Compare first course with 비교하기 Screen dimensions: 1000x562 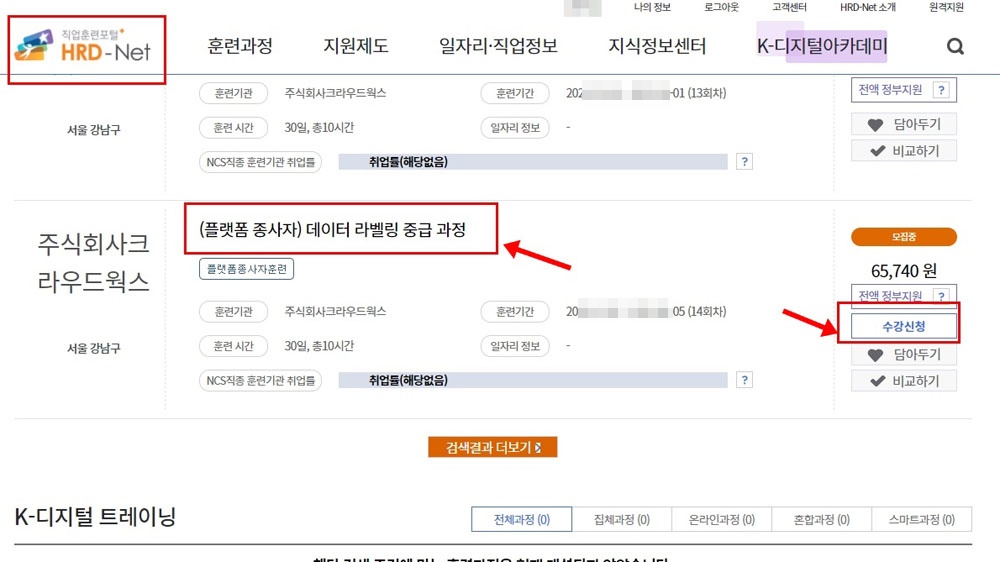(904, 151)
